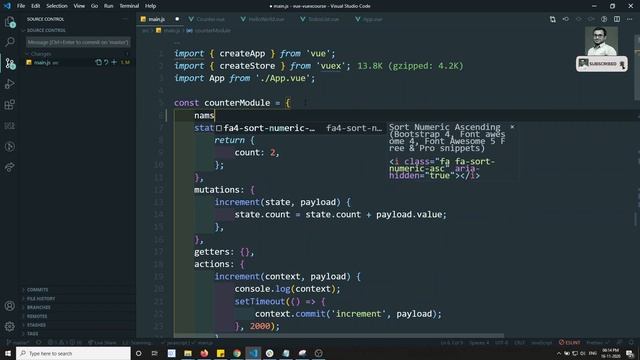The height and width of the screenshot is (360, 640).
Task: Click ESLint status bar item
Action: 569,342
